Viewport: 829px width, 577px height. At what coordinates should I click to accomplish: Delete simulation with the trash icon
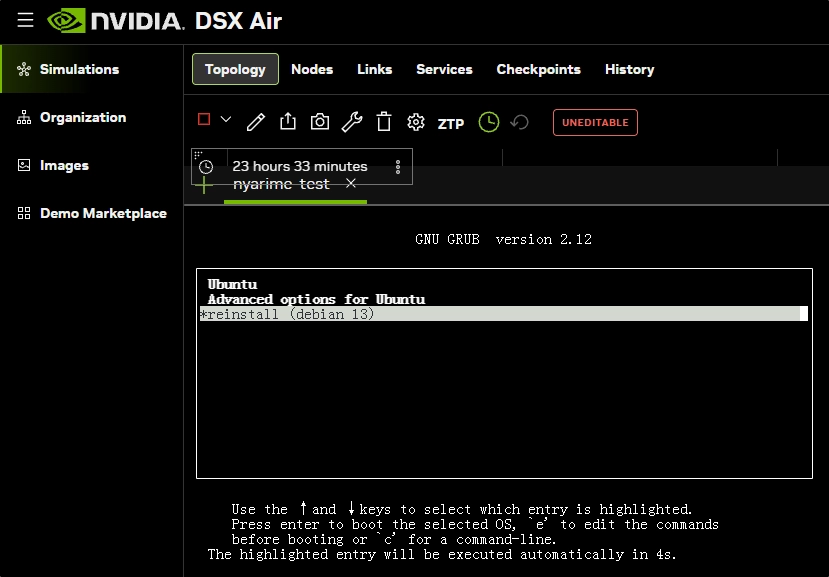(384, 122)
